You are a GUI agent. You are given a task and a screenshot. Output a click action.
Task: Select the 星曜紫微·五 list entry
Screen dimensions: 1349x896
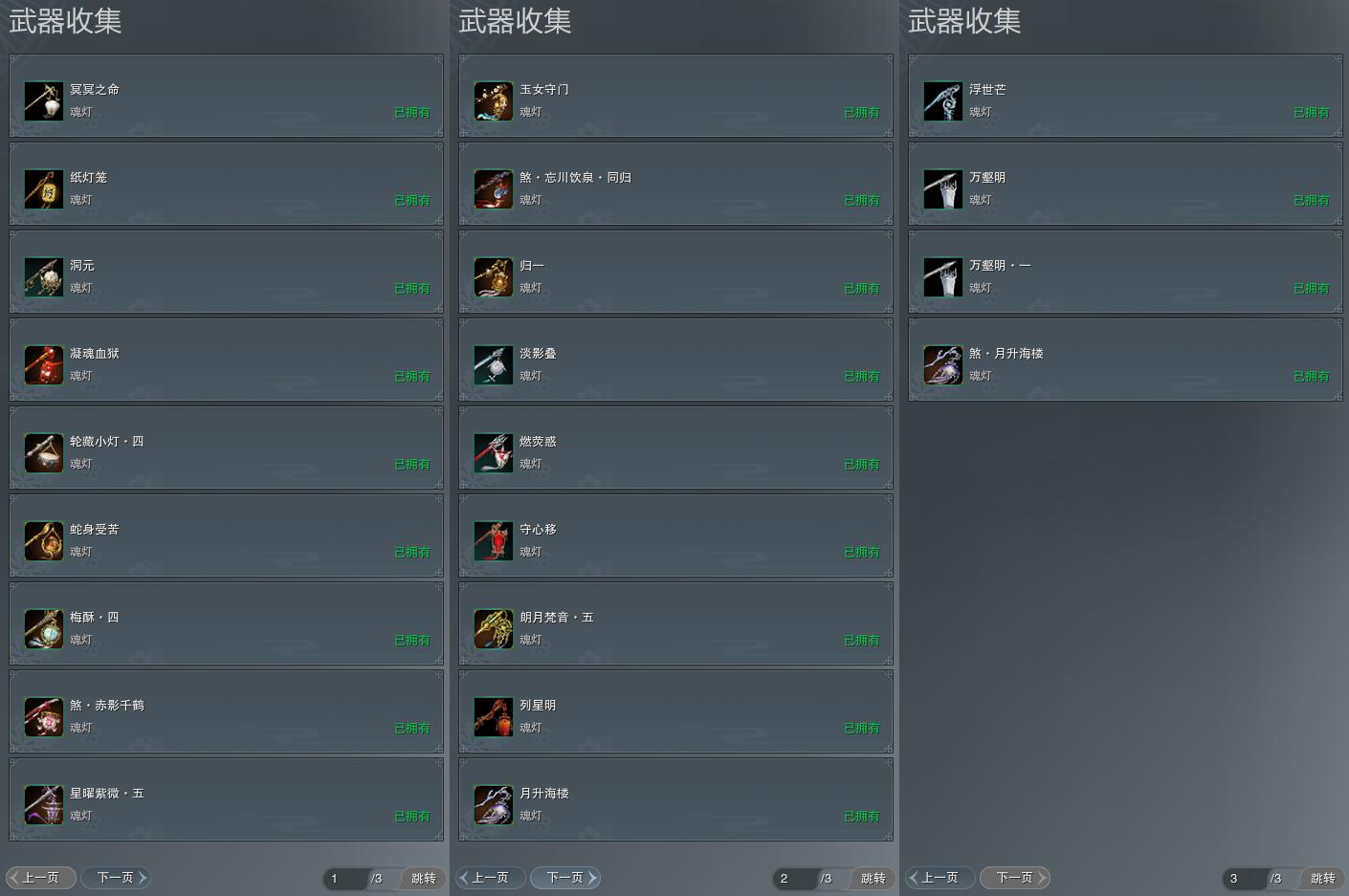(x=227, y=800)
